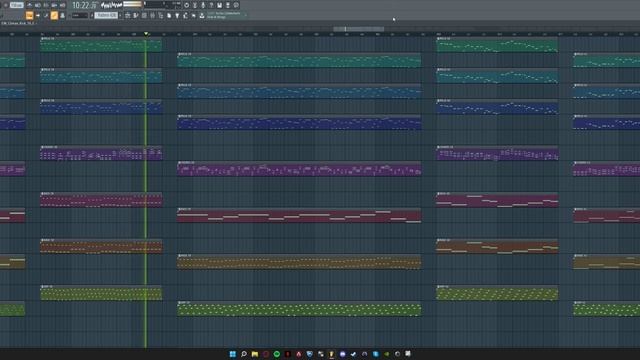Select the long lime-green pattern clip

click(299, 309)
